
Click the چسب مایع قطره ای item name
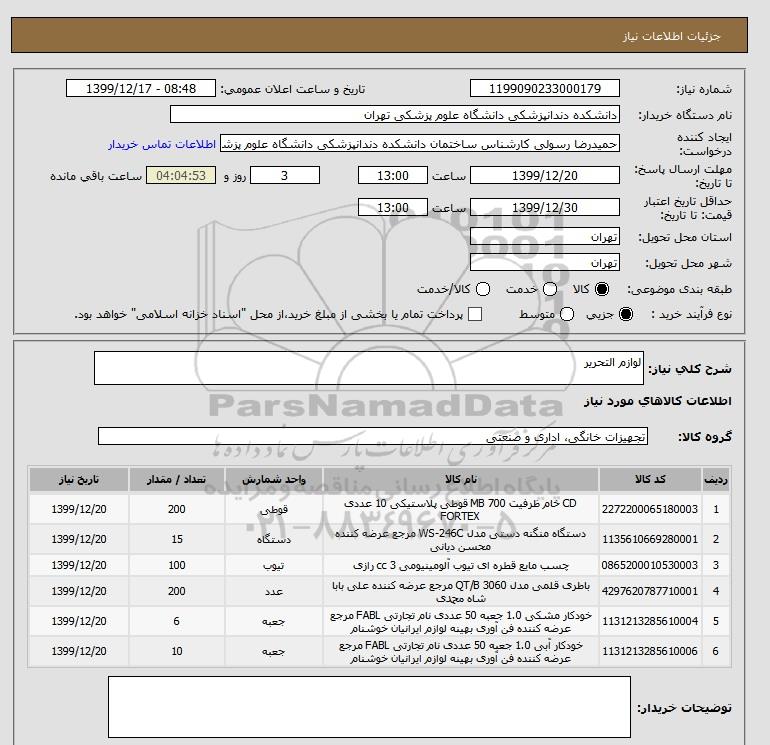[460, 565]
